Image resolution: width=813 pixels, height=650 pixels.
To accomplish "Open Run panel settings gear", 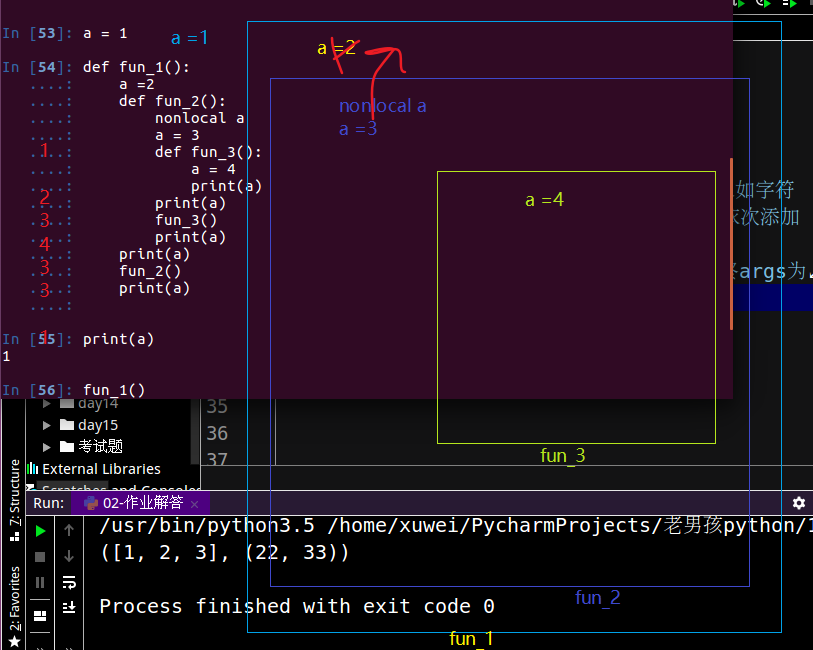I will point(799,503).
